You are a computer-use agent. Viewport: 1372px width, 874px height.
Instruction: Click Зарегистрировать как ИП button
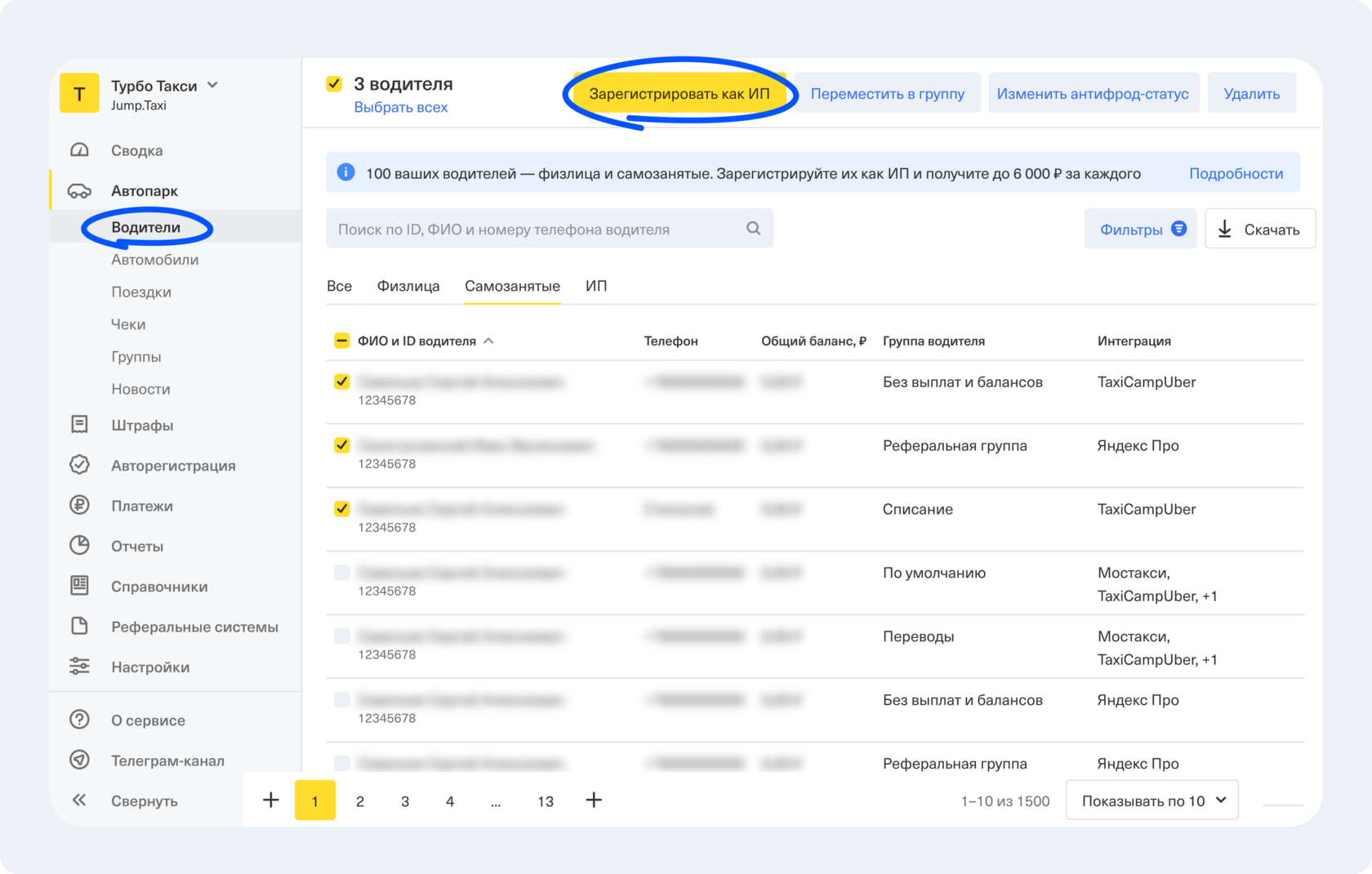point(679,94)
